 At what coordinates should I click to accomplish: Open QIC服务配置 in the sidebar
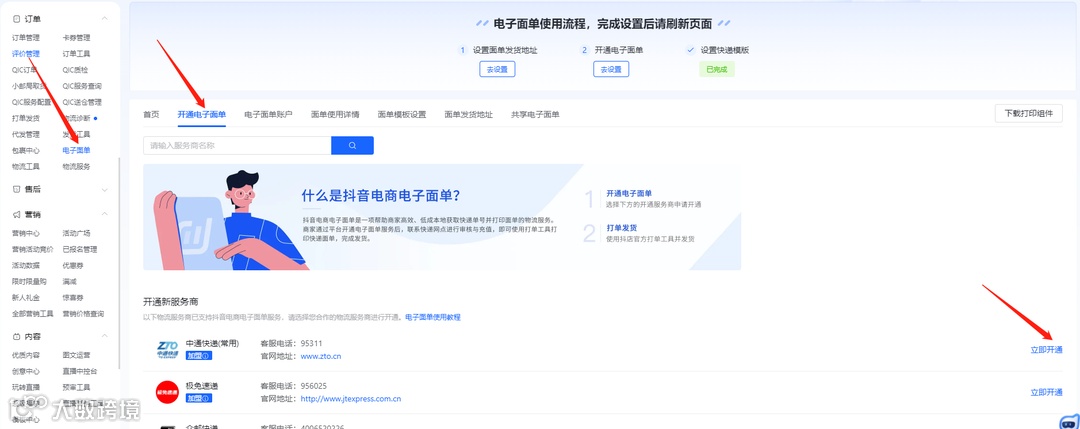coord(31,102)
